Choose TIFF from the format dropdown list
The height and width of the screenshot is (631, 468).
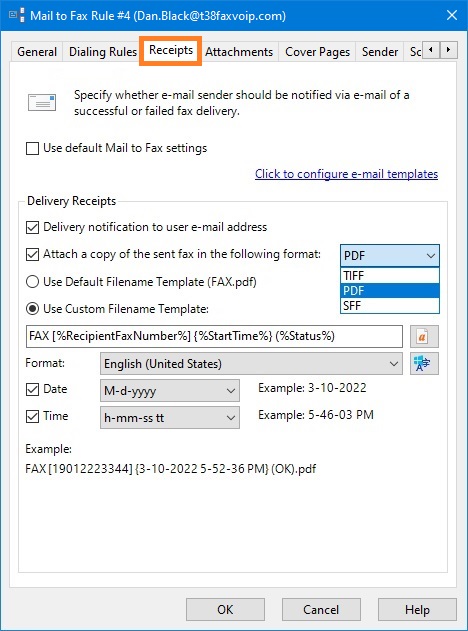point(390,276)
